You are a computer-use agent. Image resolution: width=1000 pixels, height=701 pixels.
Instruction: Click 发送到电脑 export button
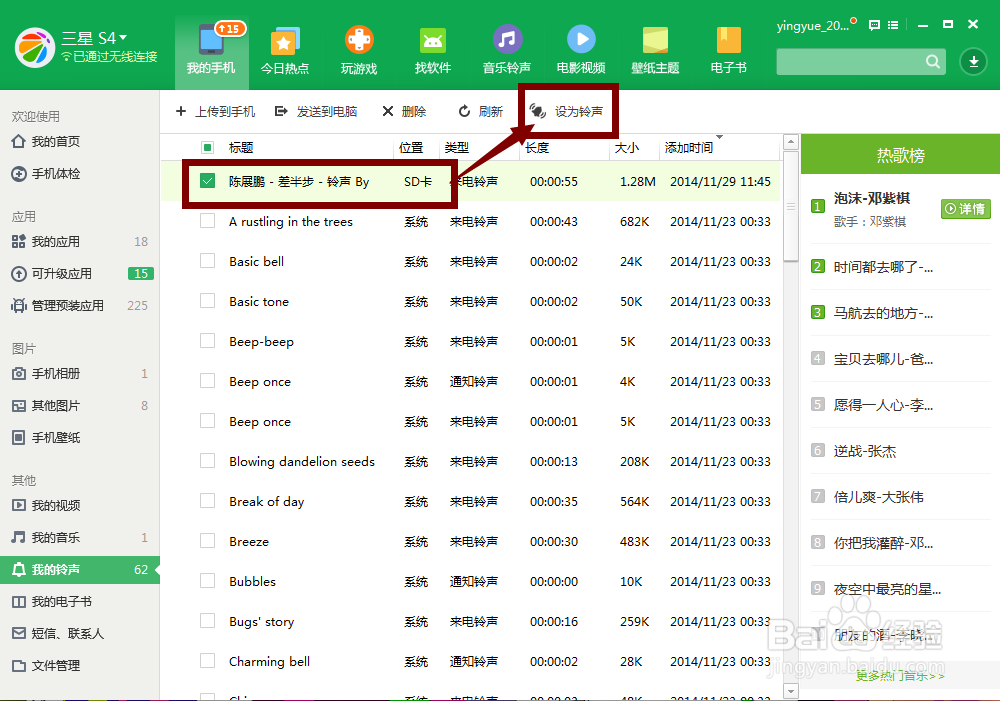pos(316,112)
